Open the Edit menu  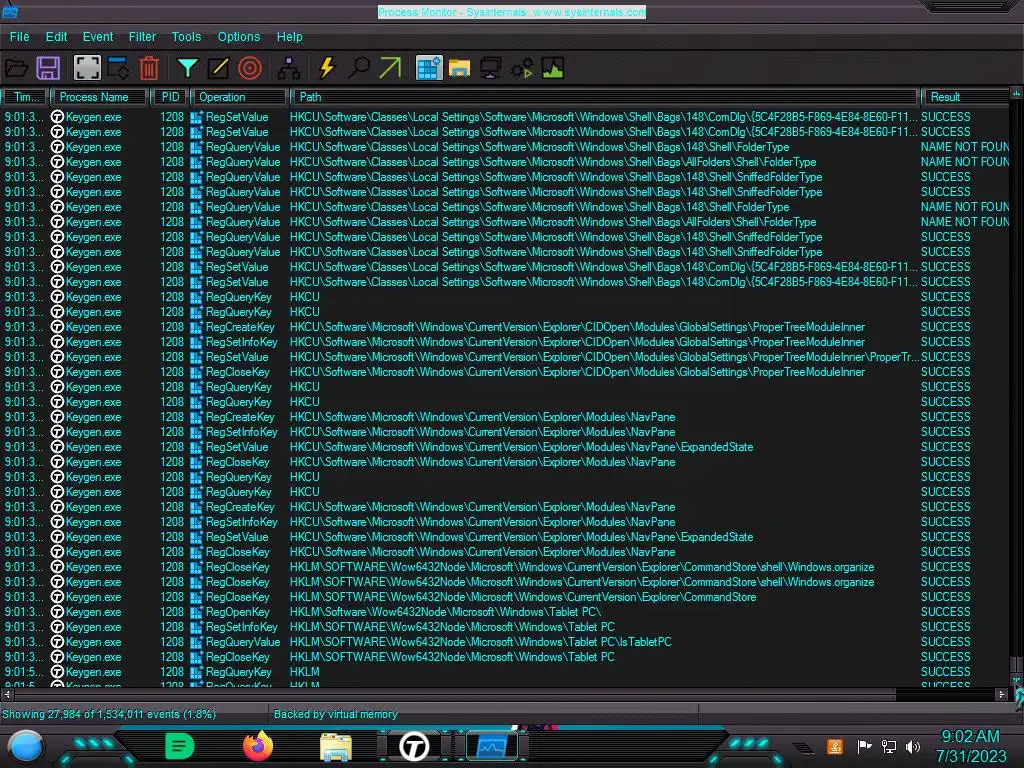click(56, 37)
